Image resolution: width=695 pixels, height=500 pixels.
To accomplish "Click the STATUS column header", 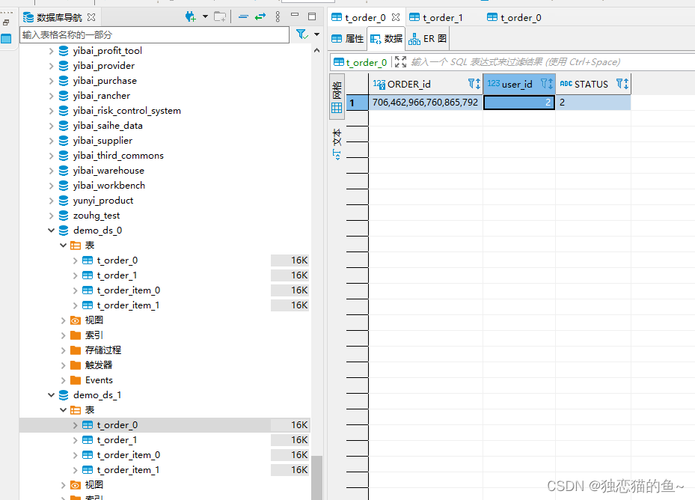I will [x=591, y=84].
